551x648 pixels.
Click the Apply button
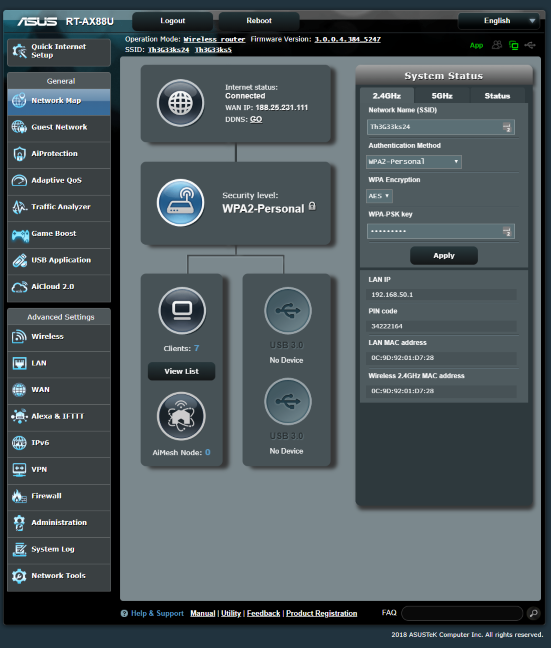click(x=444, y=255)
